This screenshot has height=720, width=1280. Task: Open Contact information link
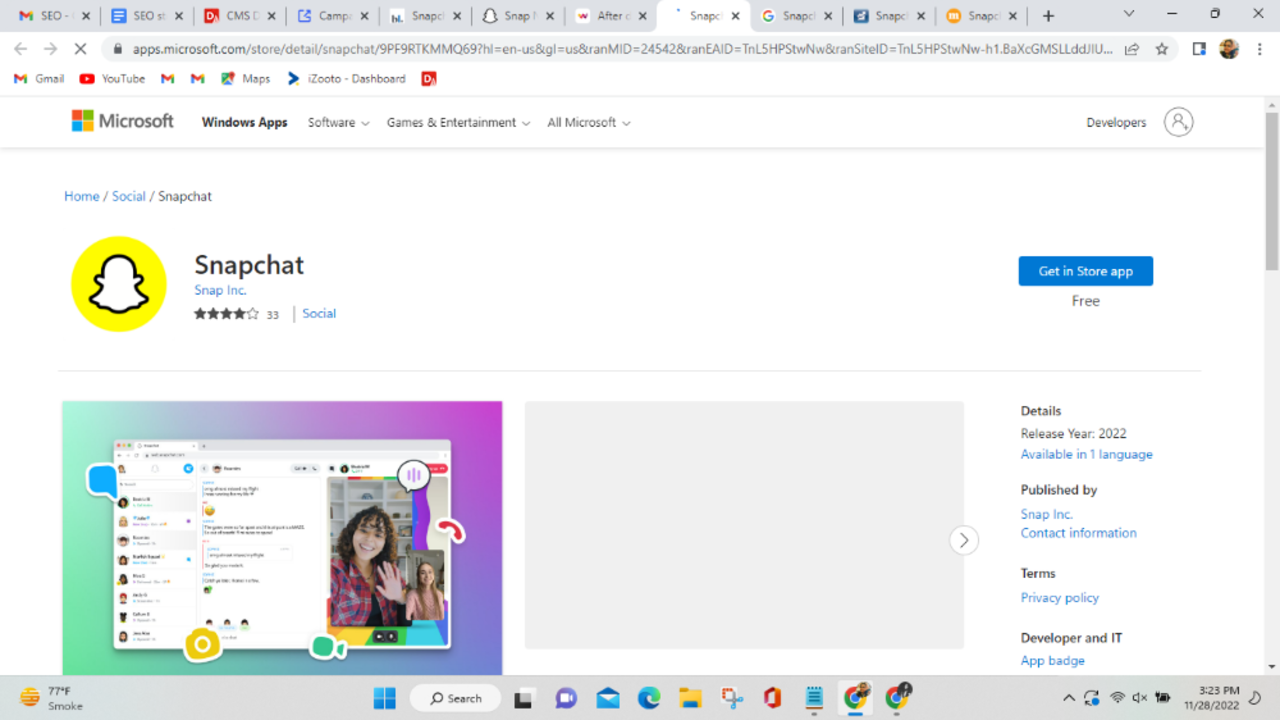pos(1078,533)
